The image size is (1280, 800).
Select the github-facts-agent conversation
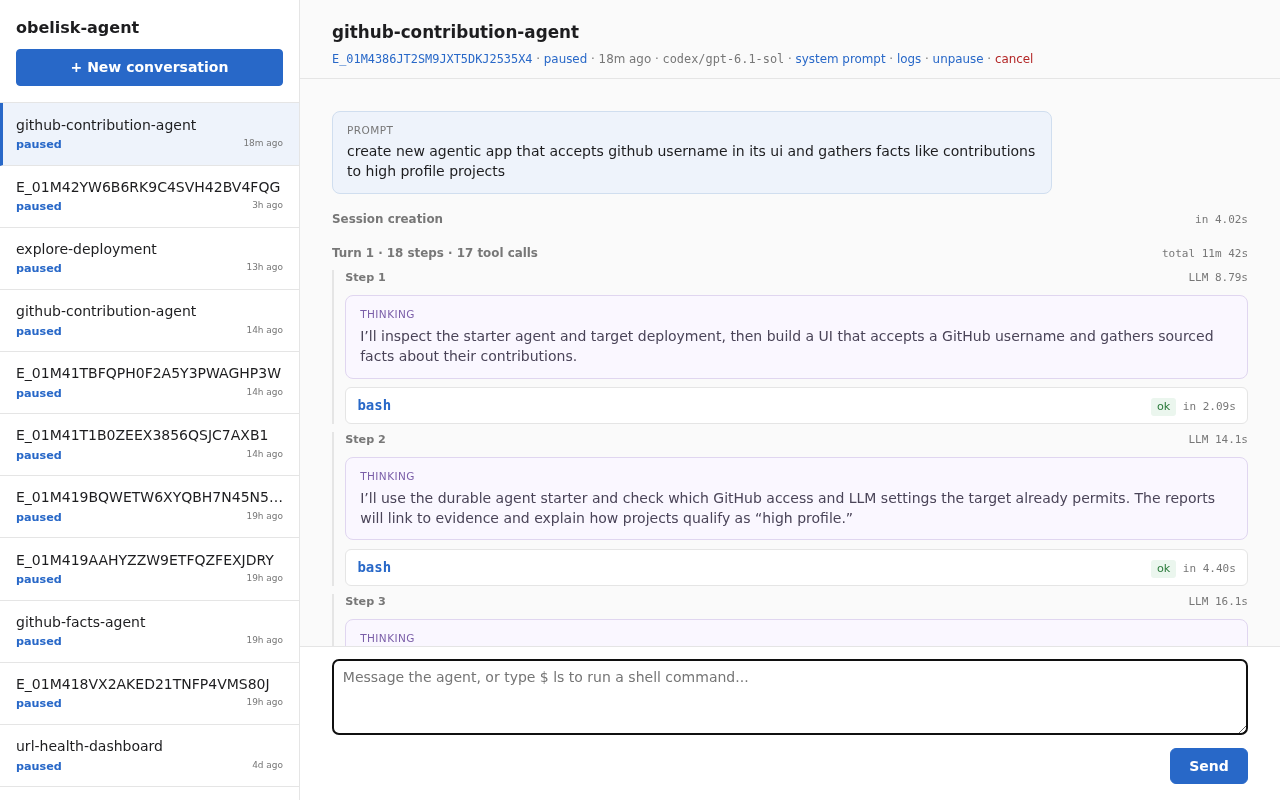(x=149, y=631)
